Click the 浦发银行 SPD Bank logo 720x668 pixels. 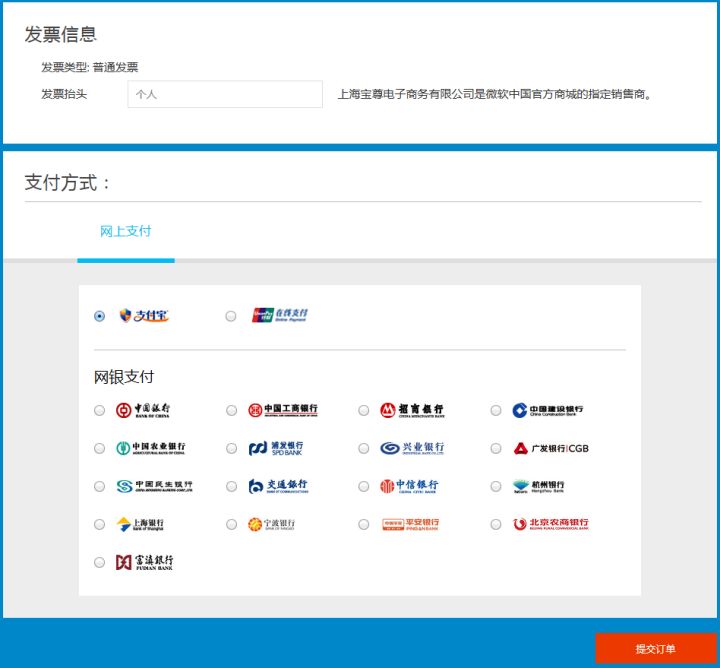276,448
